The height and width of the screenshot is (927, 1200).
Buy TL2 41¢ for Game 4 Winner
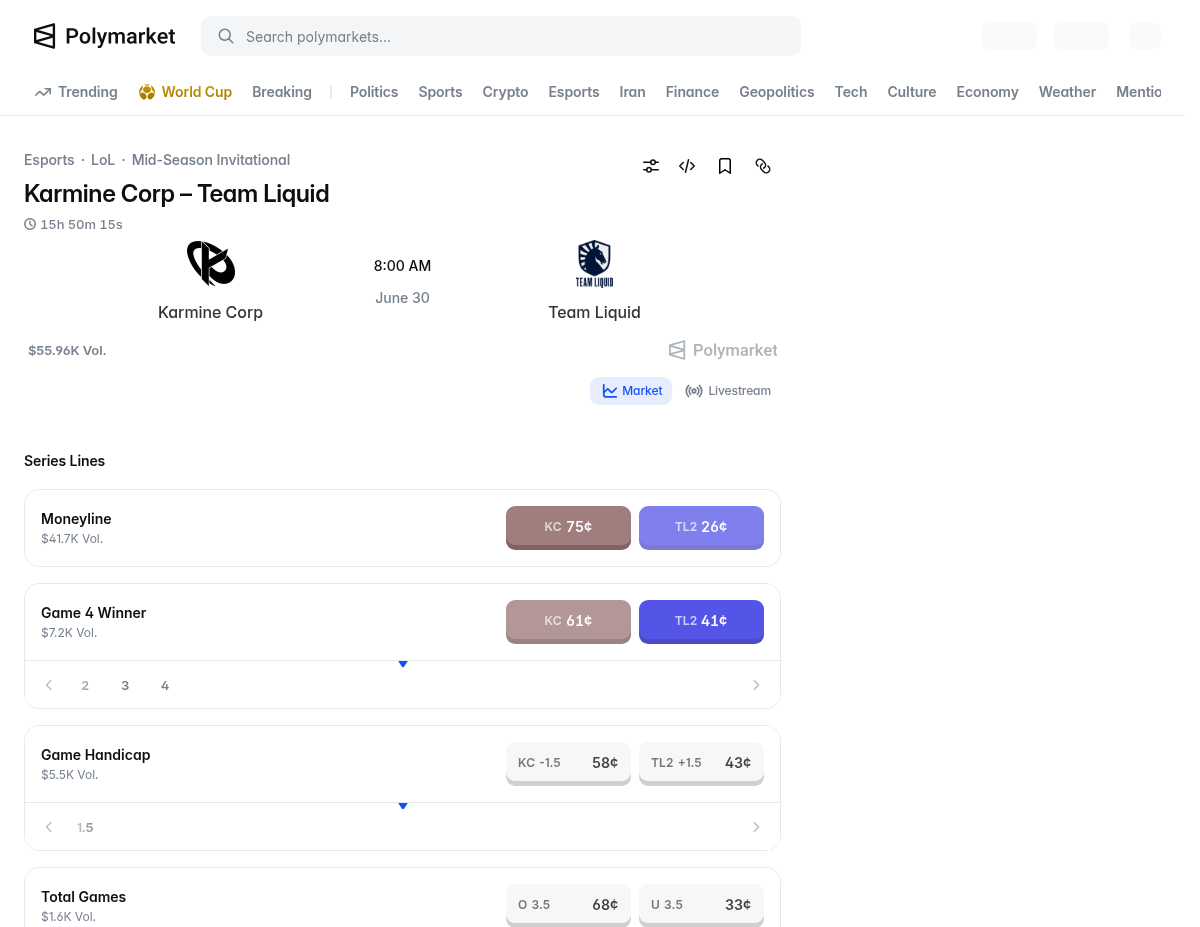[701, 621]
